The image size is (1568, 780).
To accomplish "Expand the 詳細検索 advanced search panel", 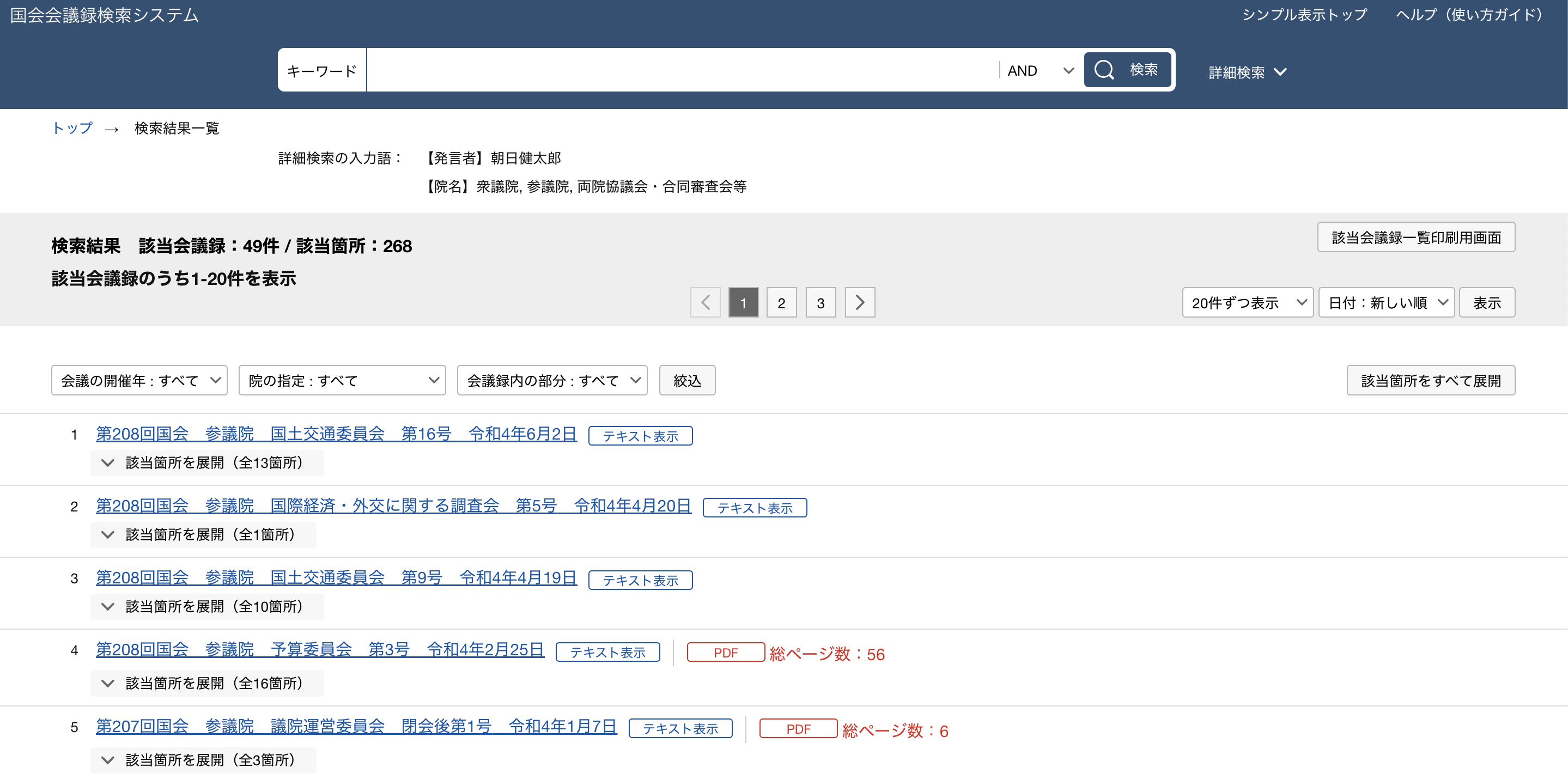I will [1247, 72].
